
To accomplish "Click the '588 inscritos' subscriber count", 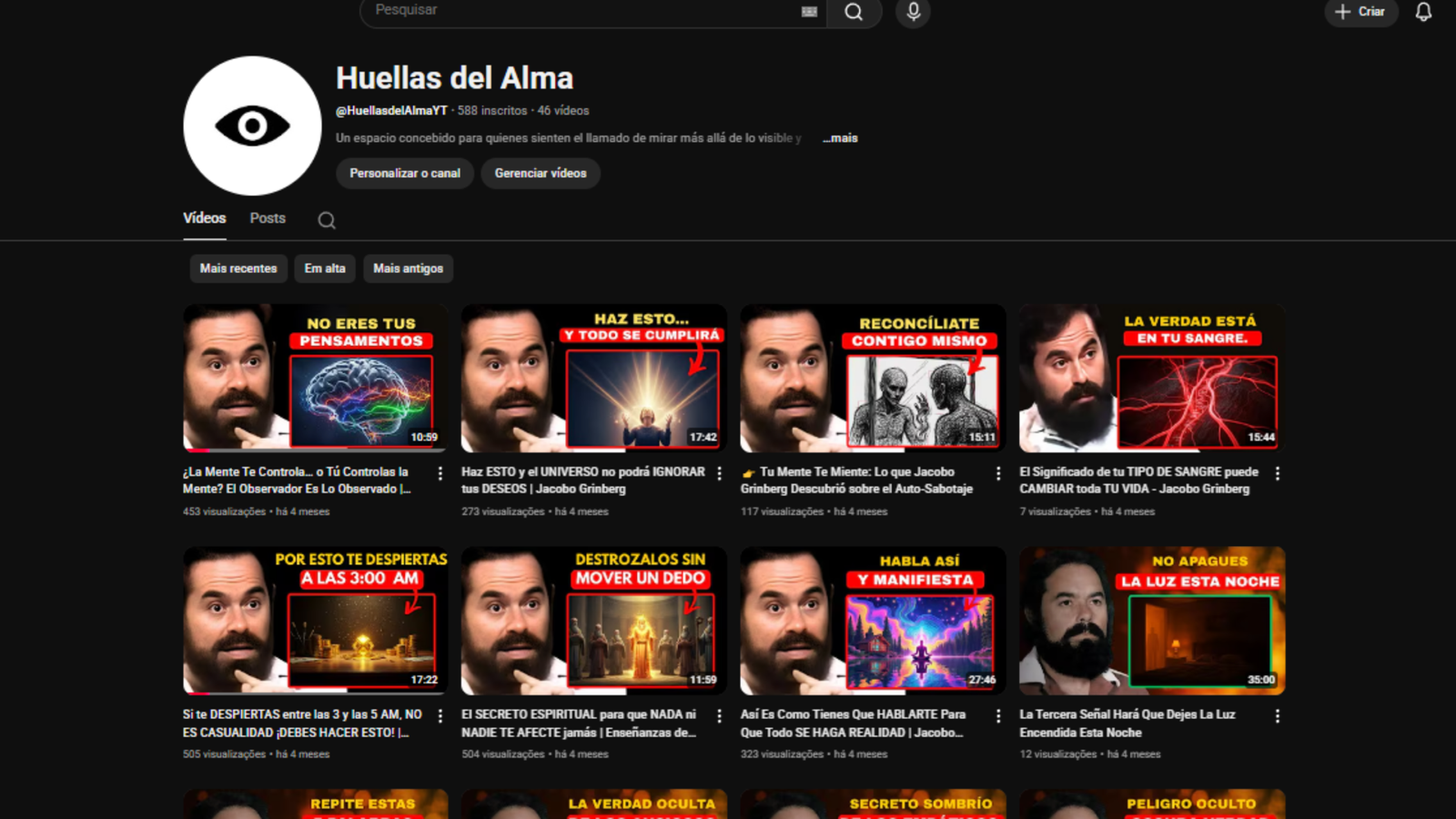I will click(x=492, y=111).
